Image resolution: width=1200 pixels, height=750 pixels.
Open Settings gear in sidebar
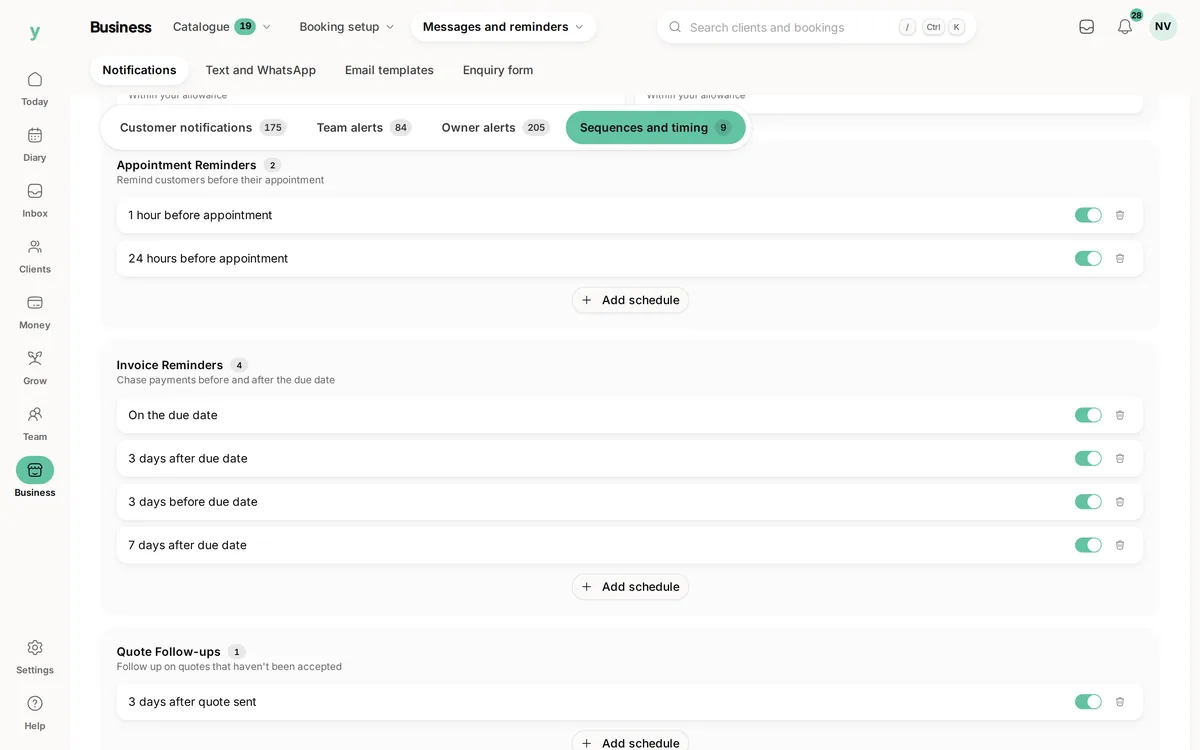[x=35, y=656]
